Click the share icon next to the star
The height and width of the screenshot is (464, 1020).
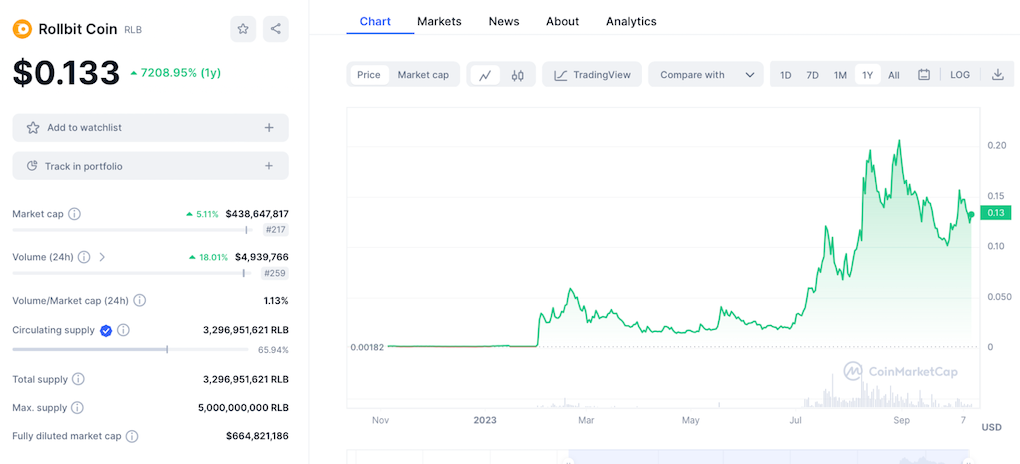(x=276, y=29)
